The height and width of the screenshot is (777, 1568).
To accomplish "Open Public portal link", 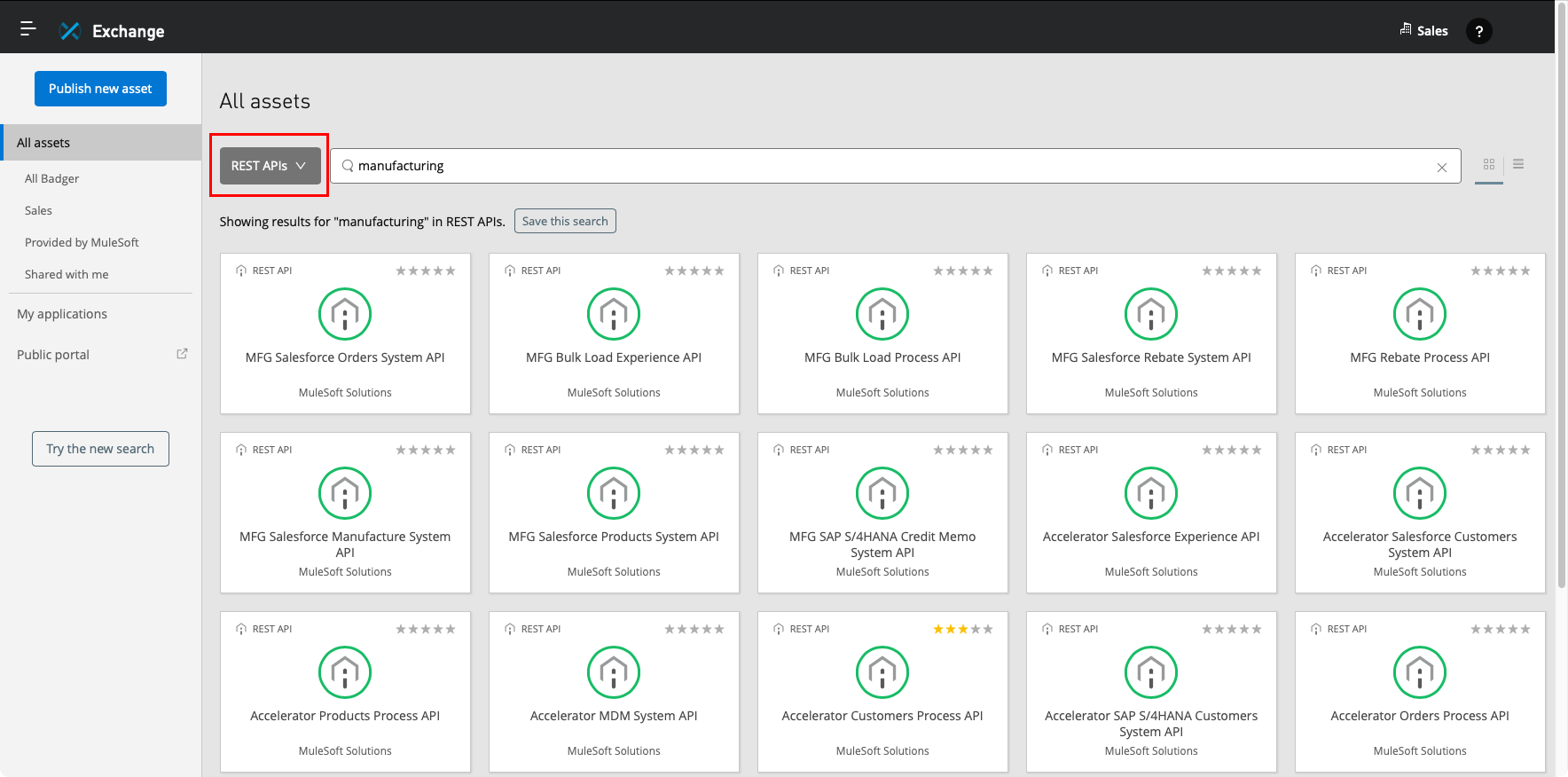I will pyautogui.click(x=53, y=355).
